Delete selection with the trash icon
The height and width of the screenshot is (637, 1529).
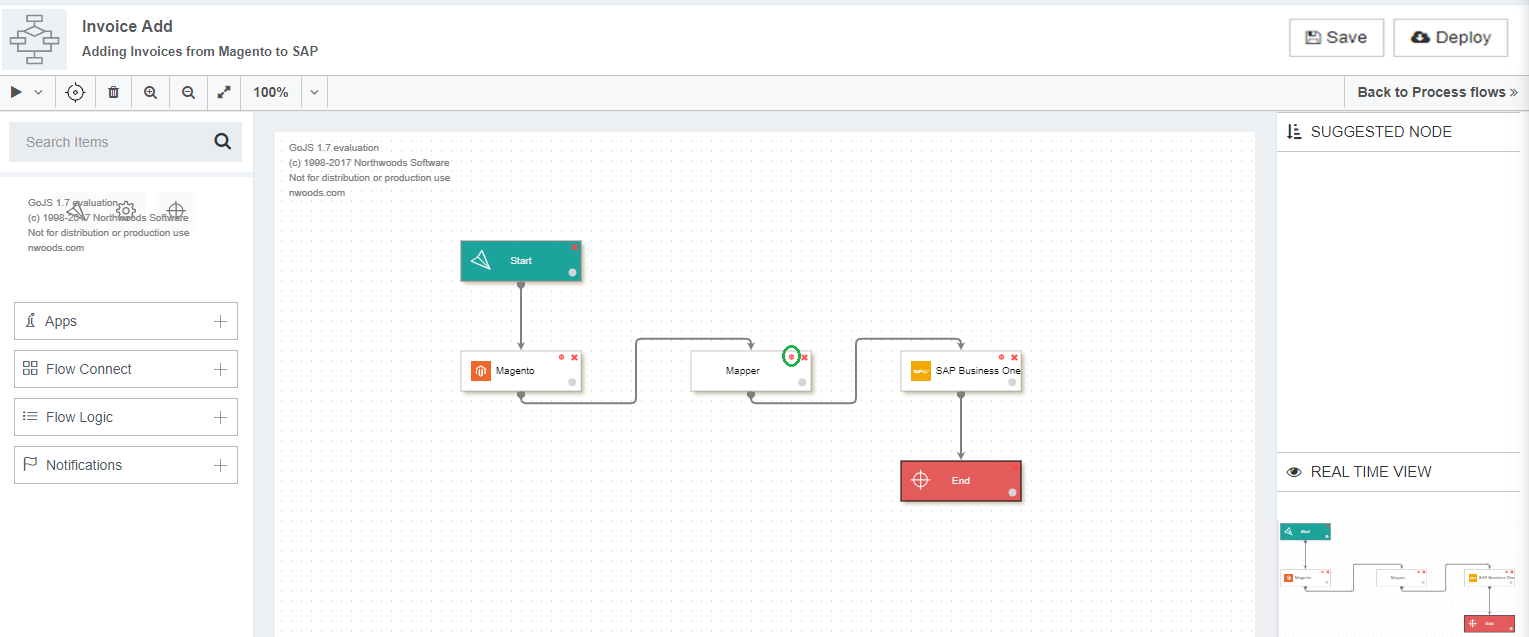(x=113, y=91)
